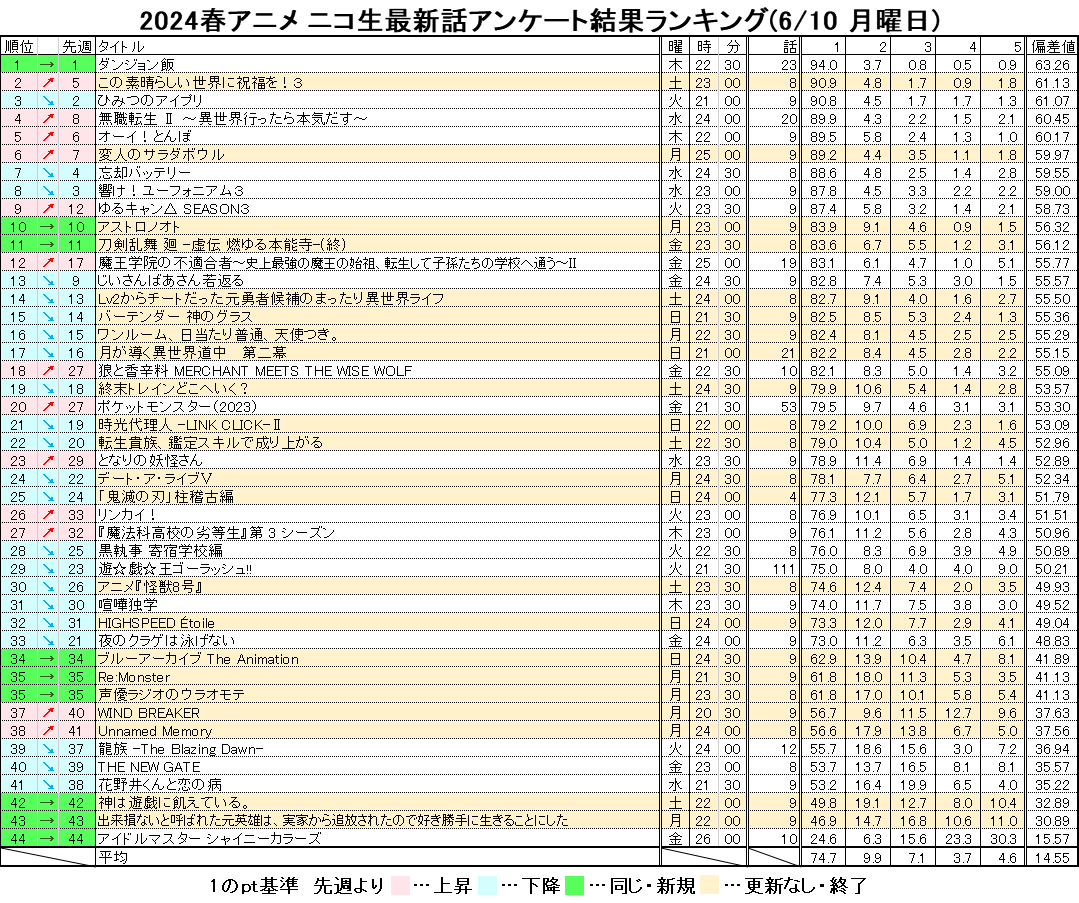The image size is (1079, 903).
Task: Click the sideways arrow in the ダンジョン飯 row
Action: tap(47, 65)
